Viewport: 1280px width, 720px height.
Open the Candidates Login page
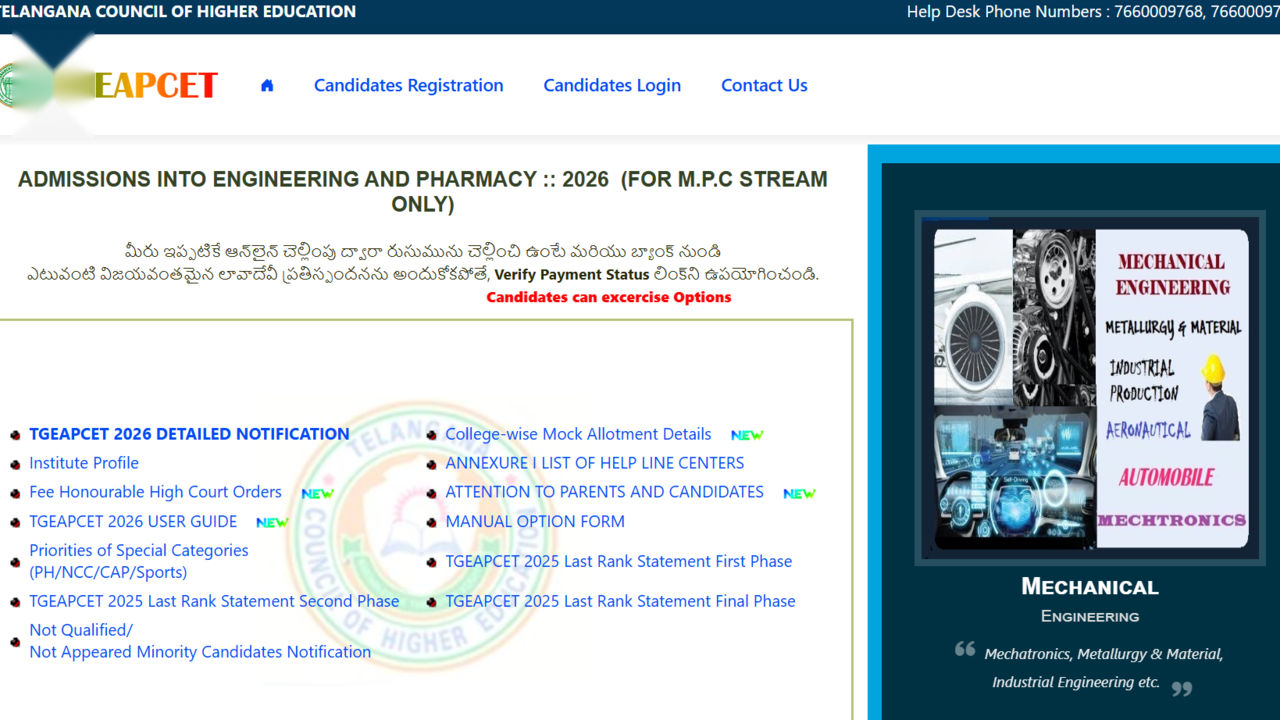tap(612, 86)
